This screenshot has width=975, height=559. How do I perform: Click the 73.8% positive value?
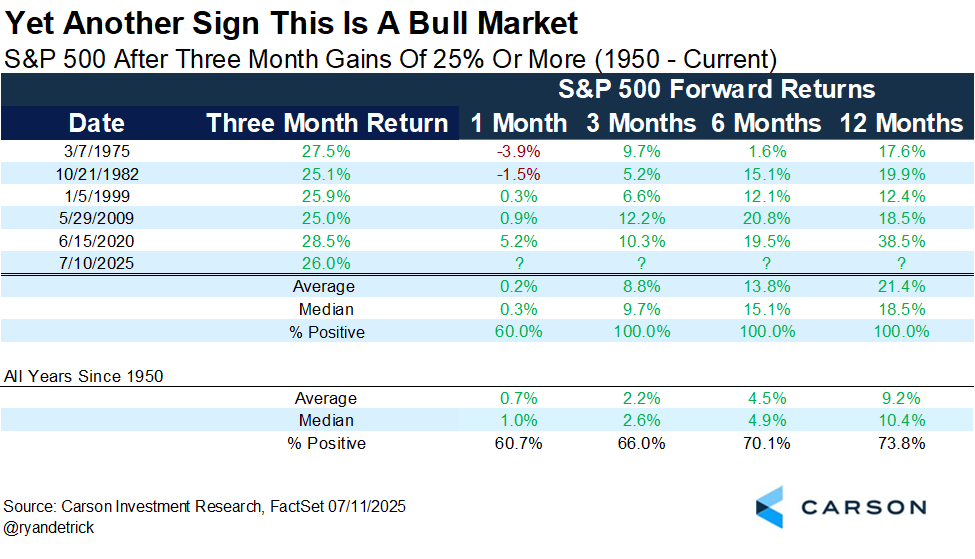coord(903,443)
